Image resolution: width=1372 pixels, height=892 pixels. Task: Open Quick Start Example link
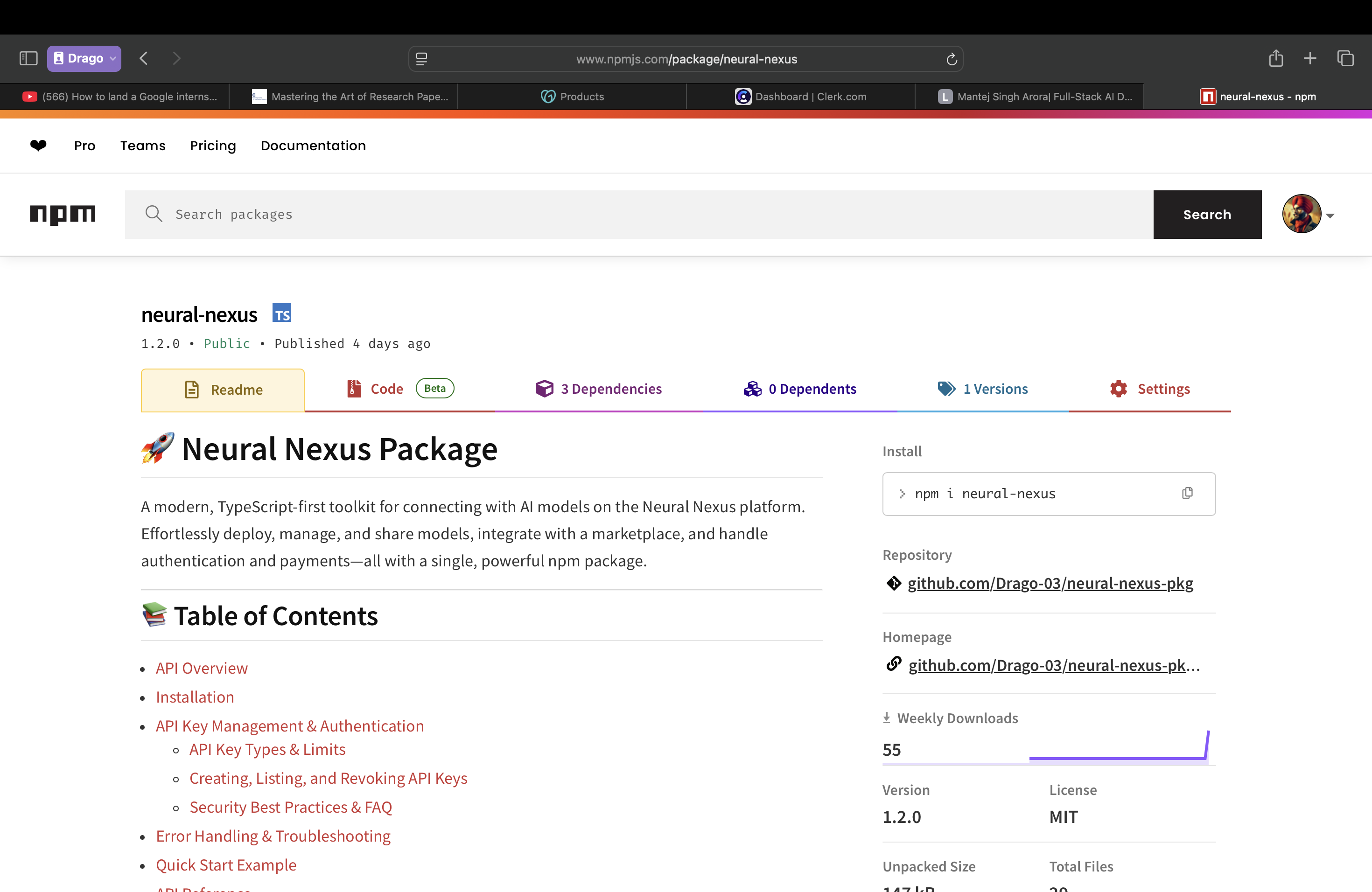[x=226, y=865]
